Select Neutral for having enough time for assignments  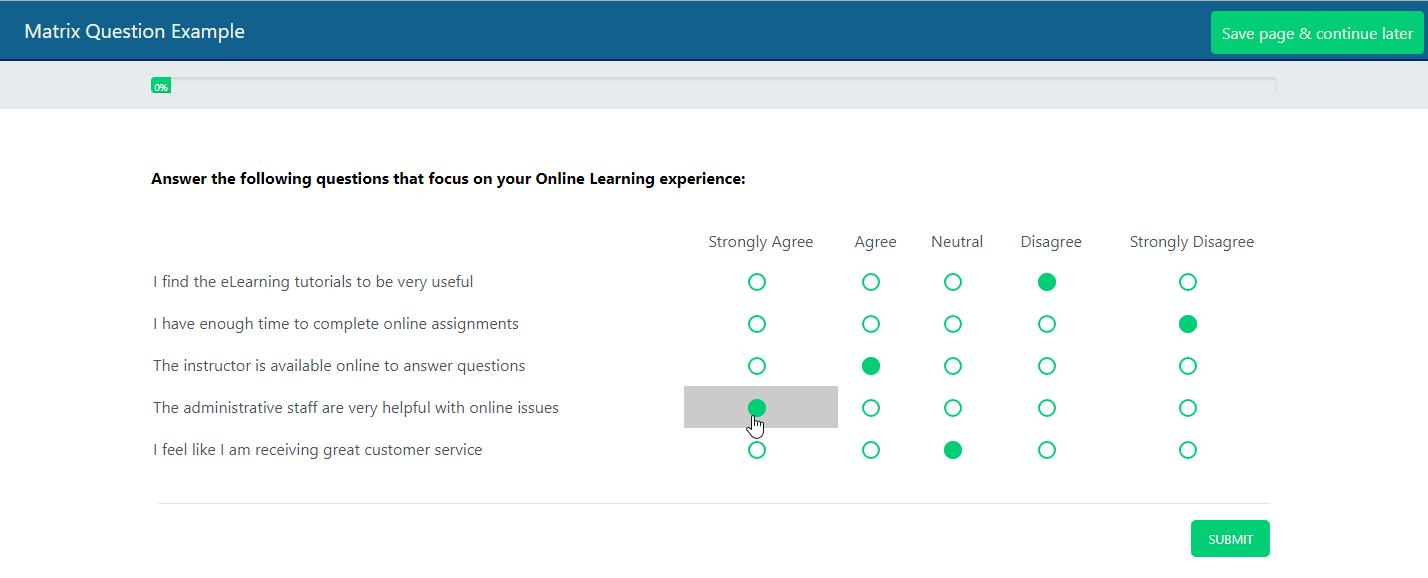coord(953,323)
